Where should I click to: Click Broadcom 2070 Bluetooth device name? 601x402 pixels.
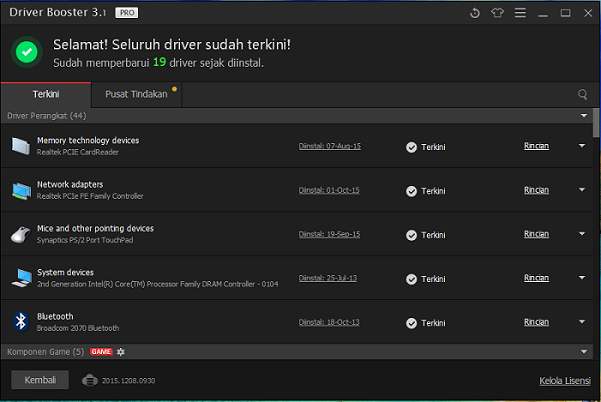click(78, 328)
